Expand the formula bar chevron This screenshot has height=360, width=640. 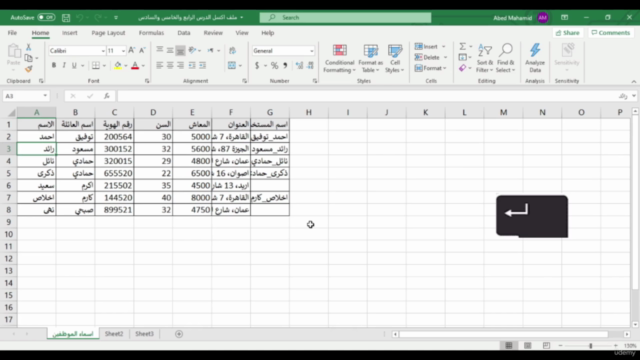(x=633, y=96)
